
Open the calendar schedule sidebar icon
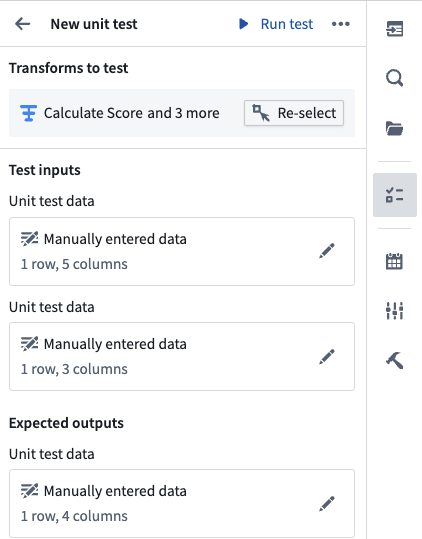pyautogui.click(x=394, y=262)
